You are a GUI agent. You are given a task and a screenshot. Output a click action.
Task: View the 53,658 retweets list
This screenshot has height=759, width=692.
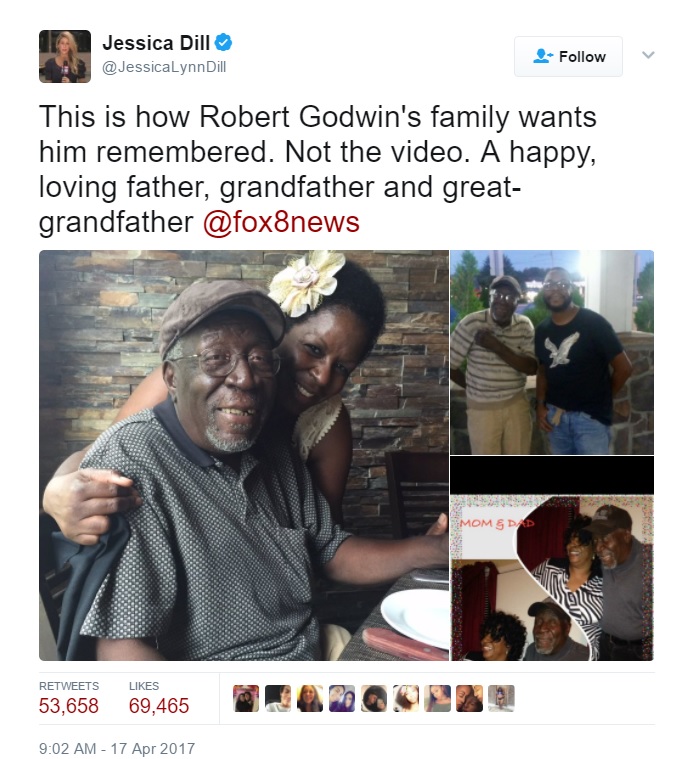(x=69, y=698)
